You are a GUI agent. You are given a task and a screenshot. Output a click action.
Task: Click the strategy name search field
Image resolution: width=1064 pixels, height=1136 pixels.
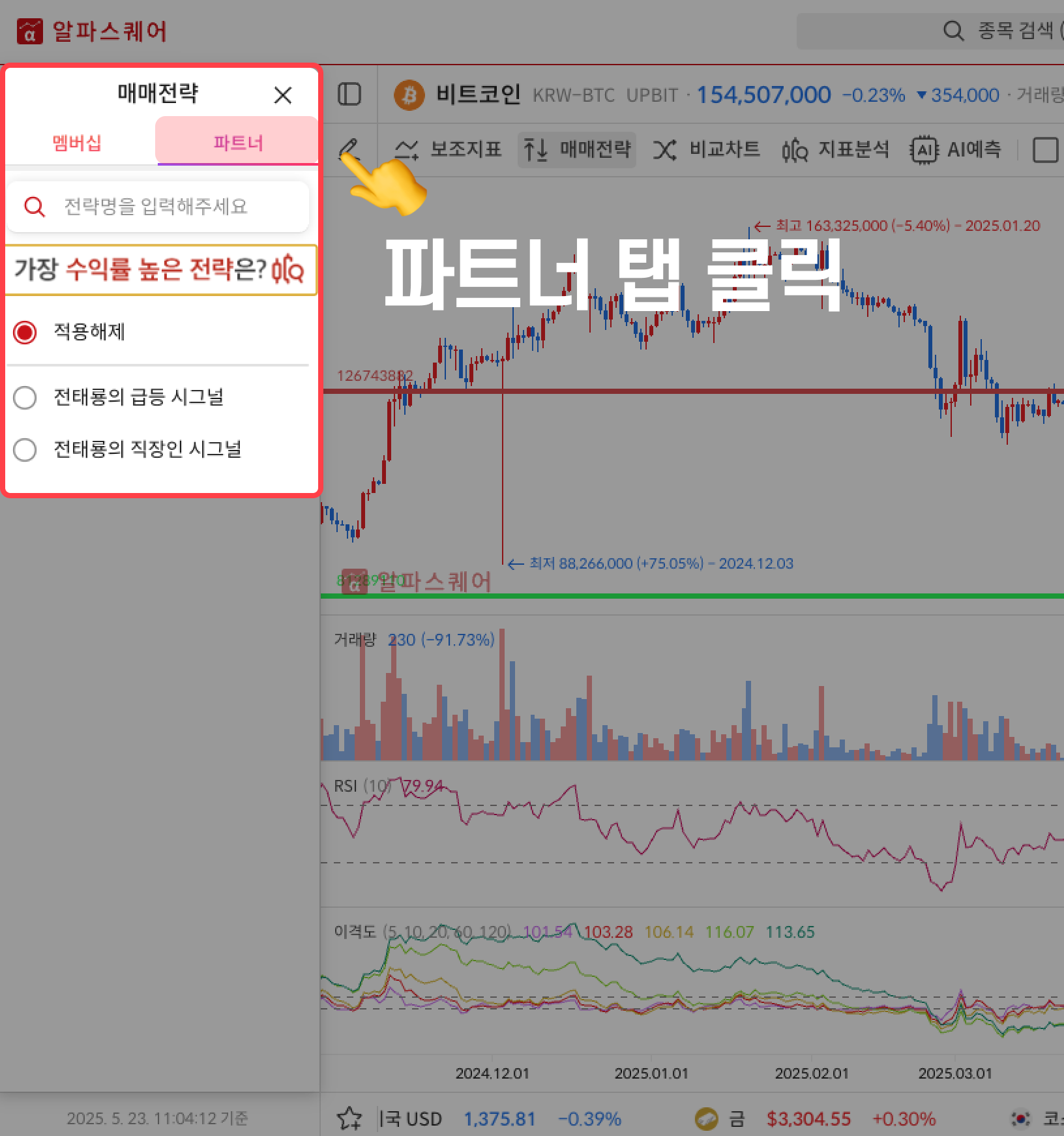coord(158,207)
